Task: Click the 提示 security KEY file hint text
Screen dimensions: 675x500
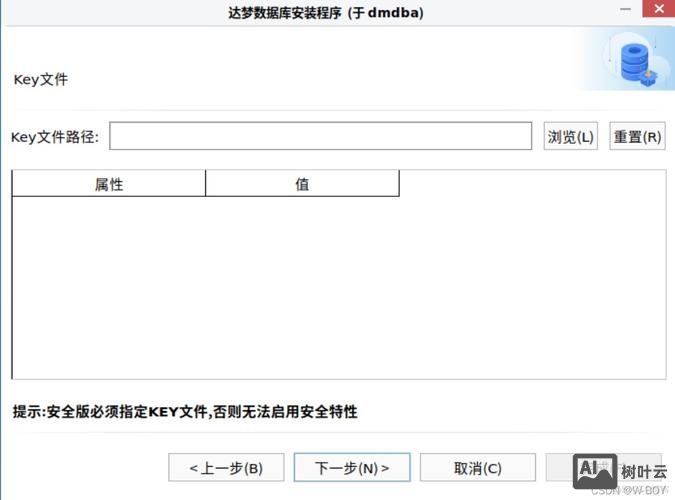Action: 185,411
